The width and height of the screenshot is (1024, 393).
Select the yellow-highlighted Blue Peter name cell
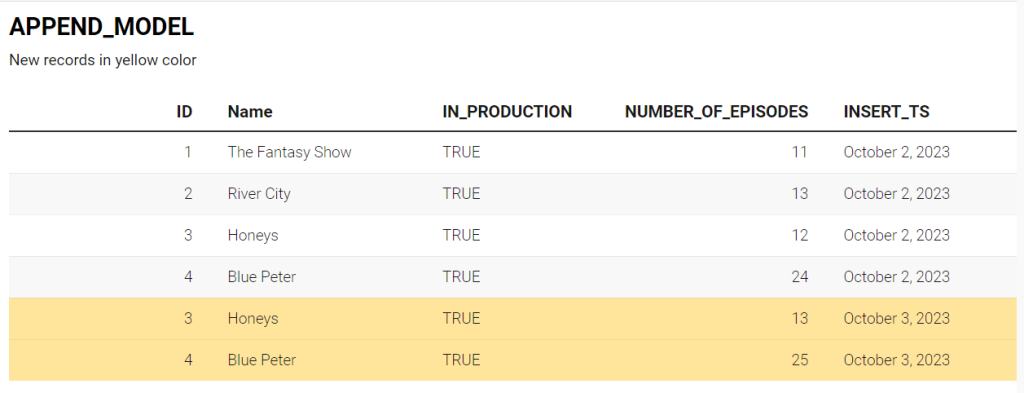tap(262, 360)
